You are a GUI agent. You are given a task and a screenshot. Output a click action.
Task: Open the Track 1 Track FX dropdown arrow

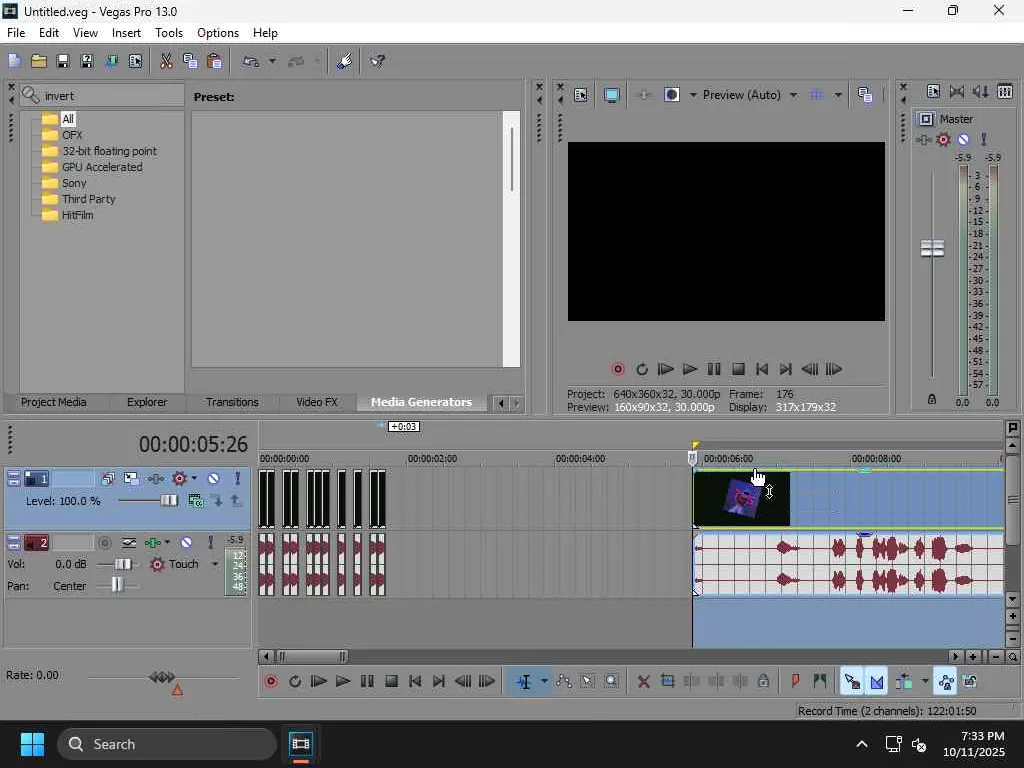(x=194, y=479)
